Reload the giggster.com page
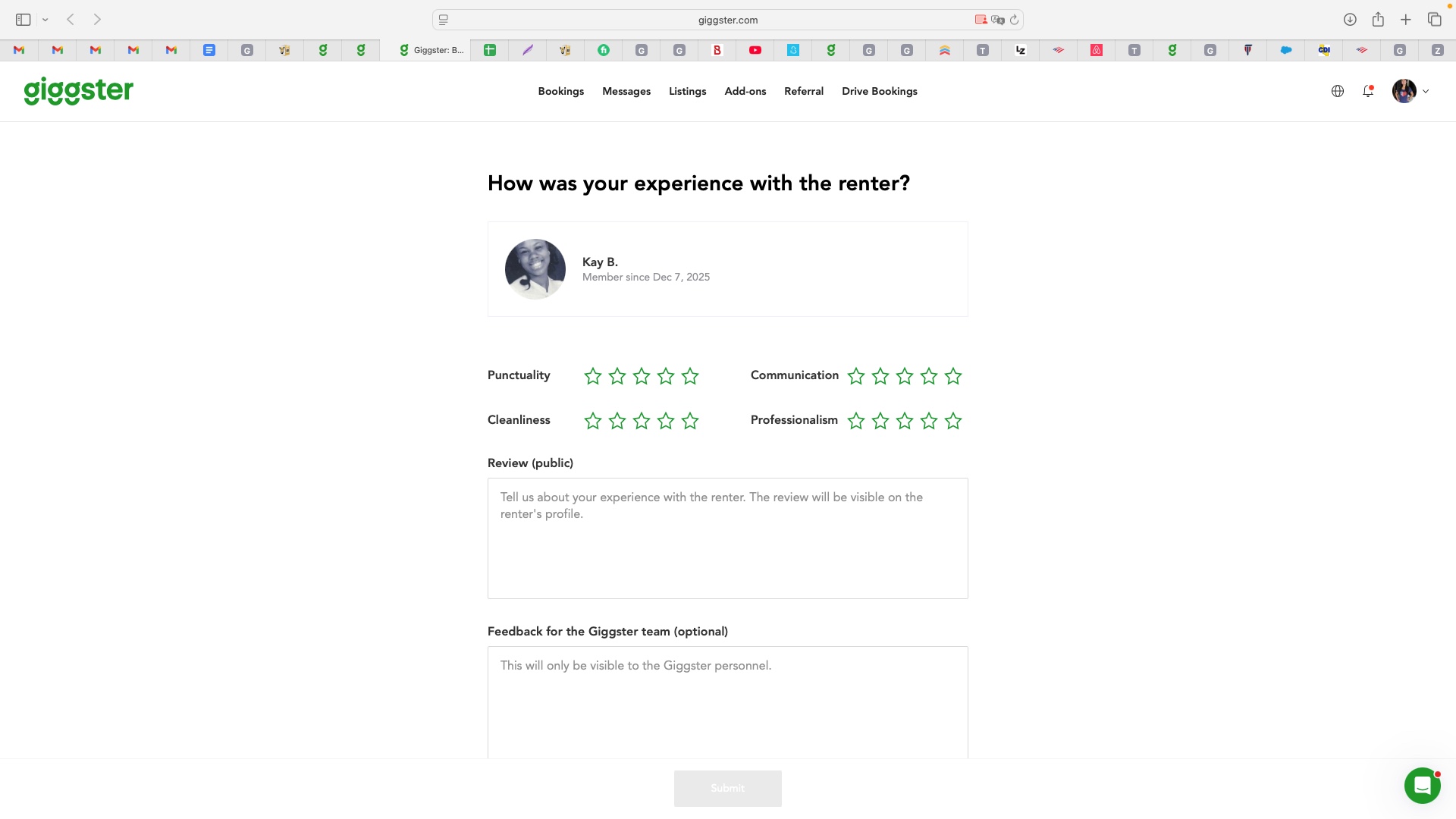The width and height of the screenshot is (1456, 819). (x=1015, y=20)
